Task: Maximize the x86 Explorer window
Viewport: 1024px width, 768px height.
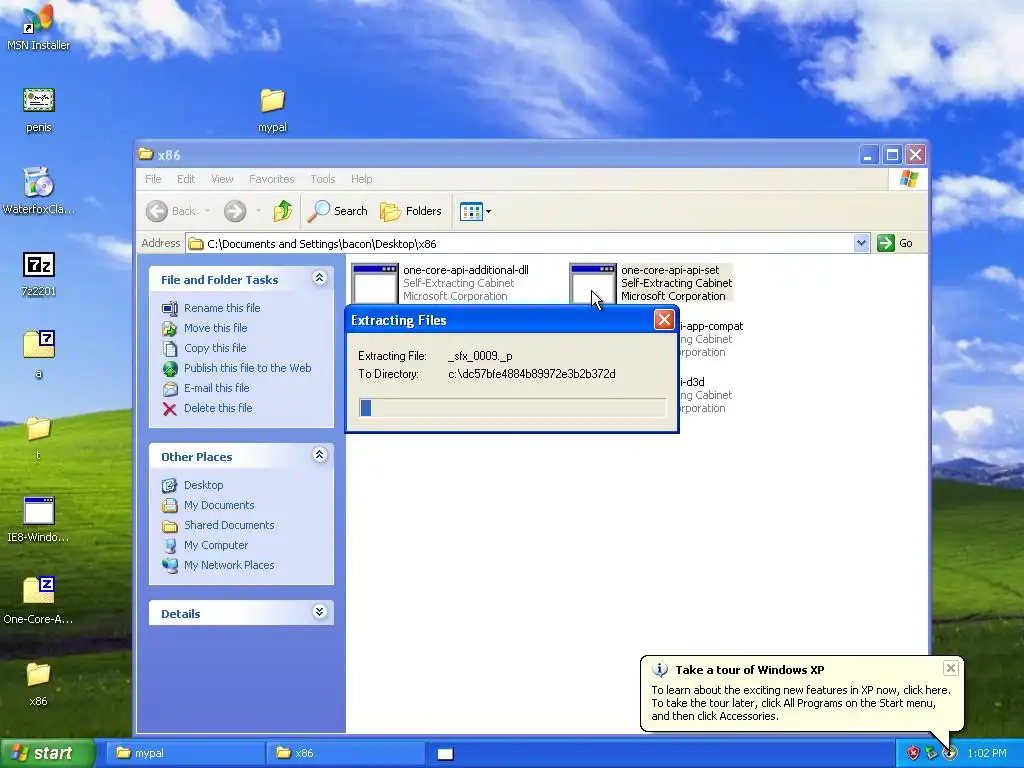Action: tap(892, 155)
